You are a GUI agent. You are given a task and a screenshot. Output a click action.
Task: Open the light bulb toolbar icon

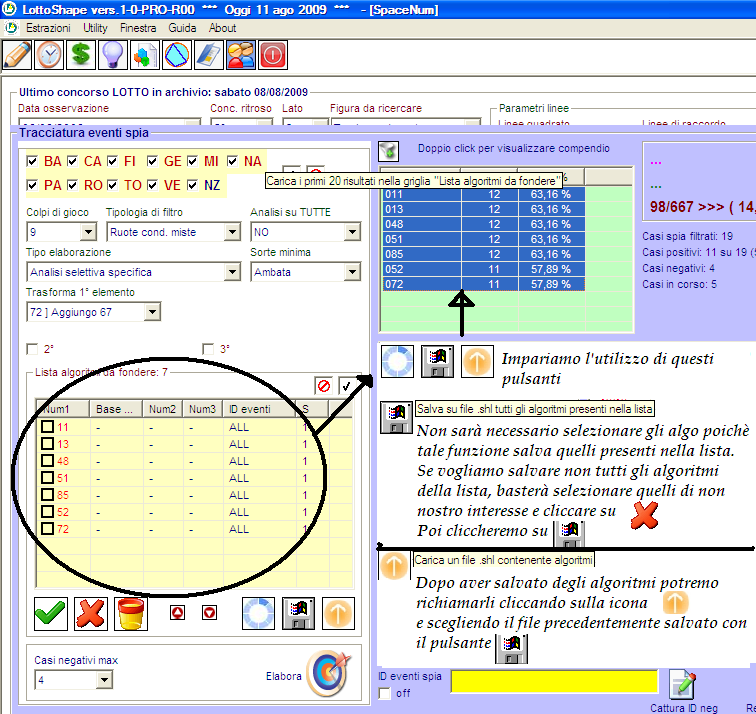pyautogui.click(x=113, y=55)
